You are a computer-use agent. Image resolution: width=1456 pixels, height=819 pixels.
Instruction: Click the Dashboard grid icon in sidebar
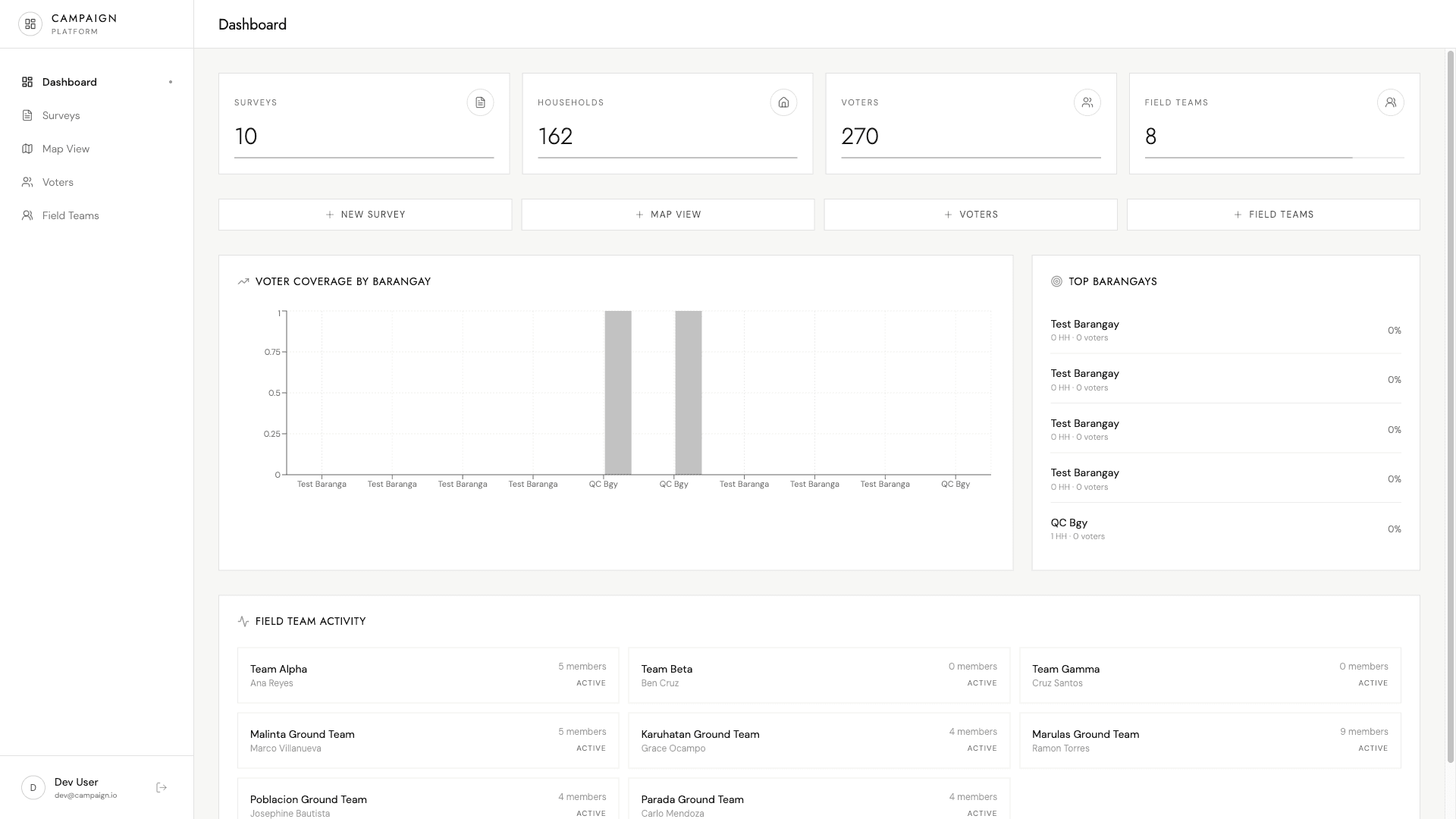27,82
